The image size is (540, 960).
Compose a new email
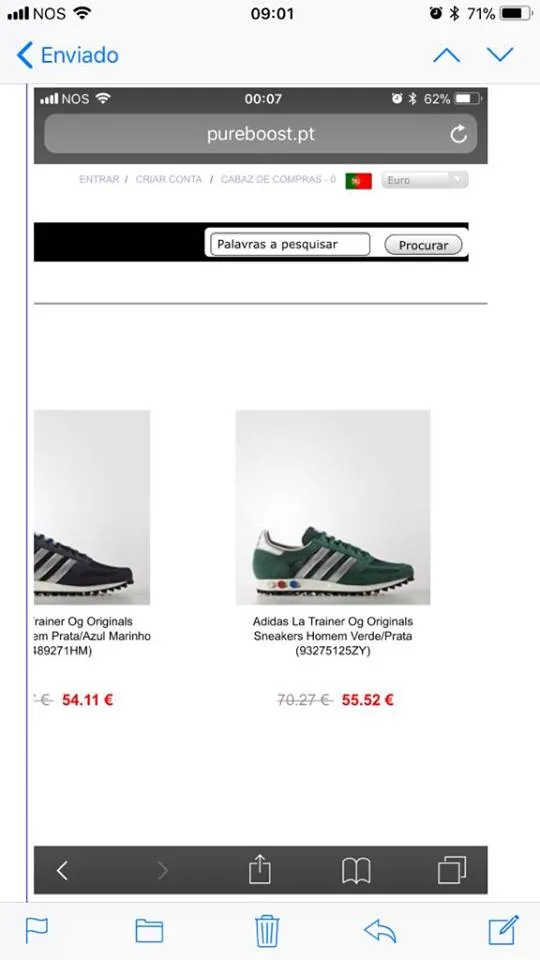[503, 930]
